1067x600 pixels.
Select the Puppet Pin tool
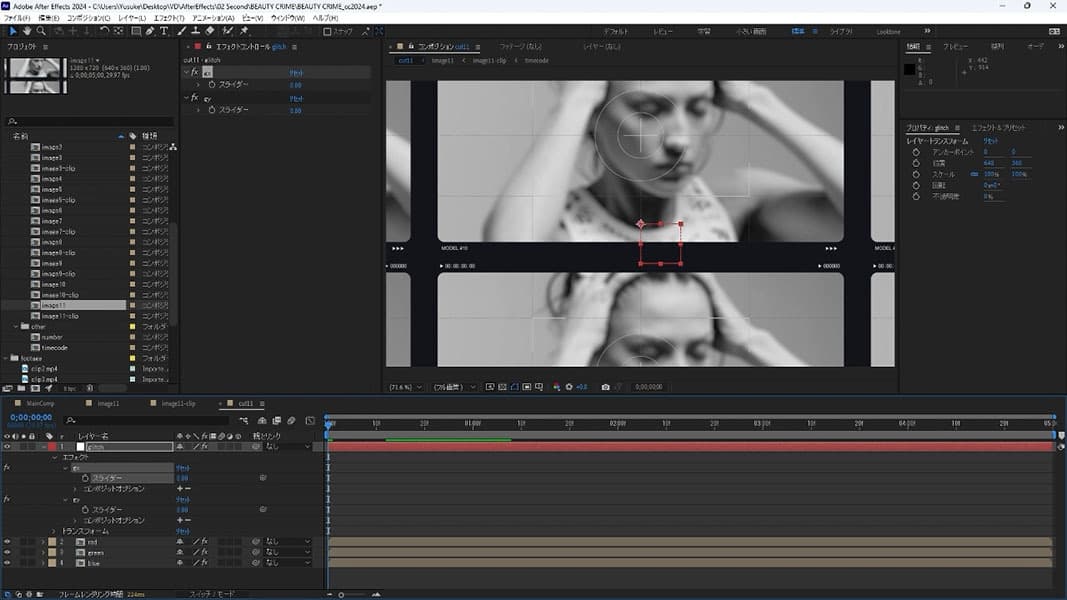(244, 31)
